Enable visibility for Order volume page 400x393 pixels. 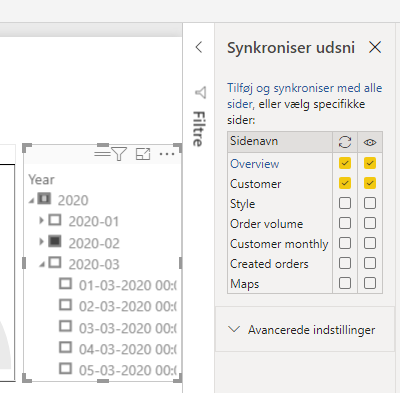pos(370,223)
